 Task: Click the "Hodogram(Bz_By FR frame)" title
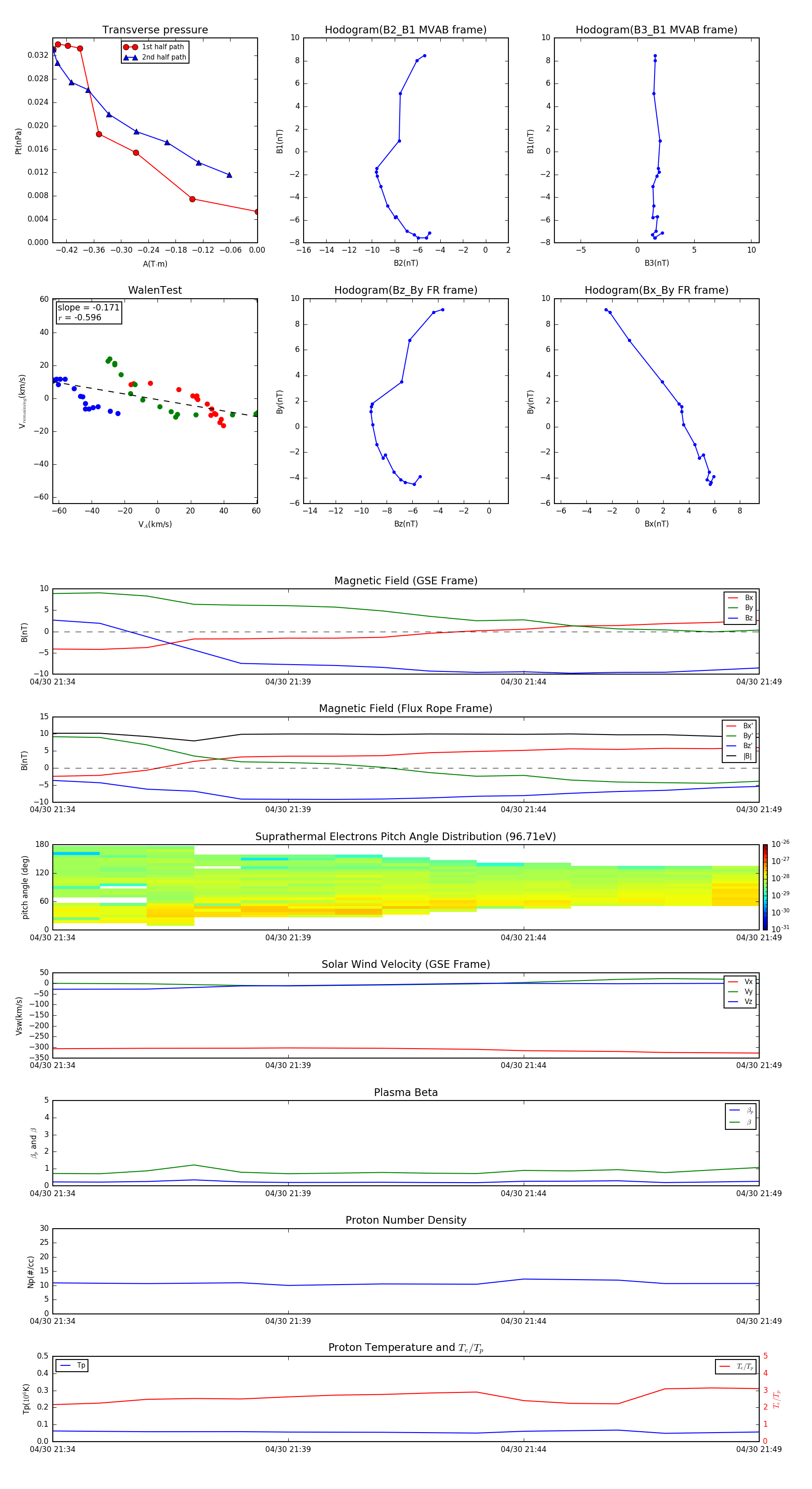click(406, 290)
